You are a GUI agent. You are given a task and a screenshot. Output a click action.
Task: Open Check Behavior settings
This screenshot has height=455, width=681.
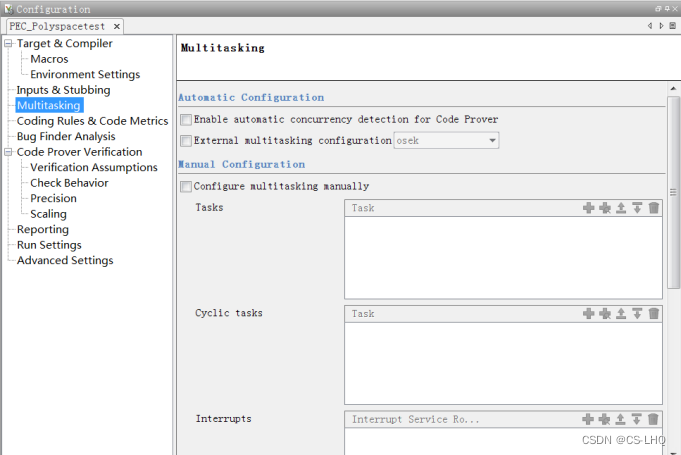(69, 183)
